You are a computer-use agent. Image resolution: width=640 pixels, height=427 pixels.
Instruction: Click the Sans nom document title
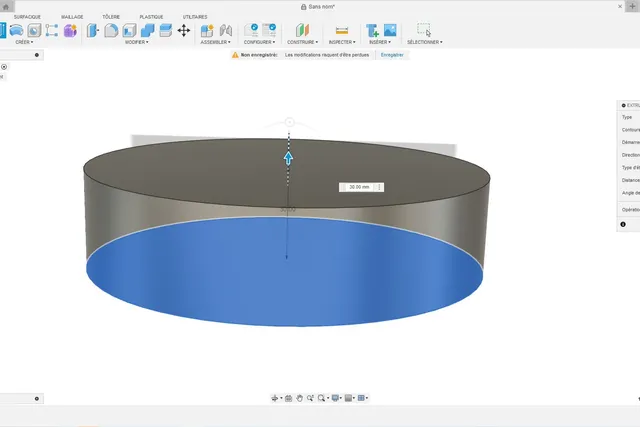point(322,7)
